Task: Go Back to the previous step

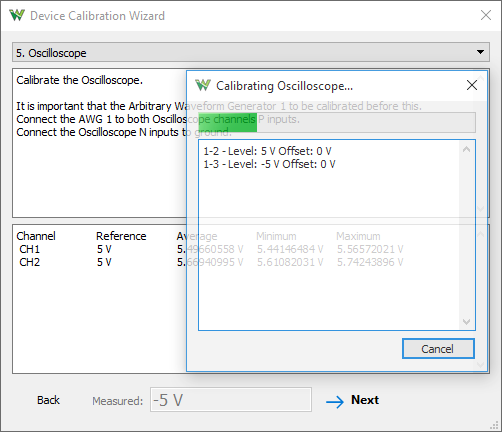Action: pyautogui.click(x=48, y=400)
